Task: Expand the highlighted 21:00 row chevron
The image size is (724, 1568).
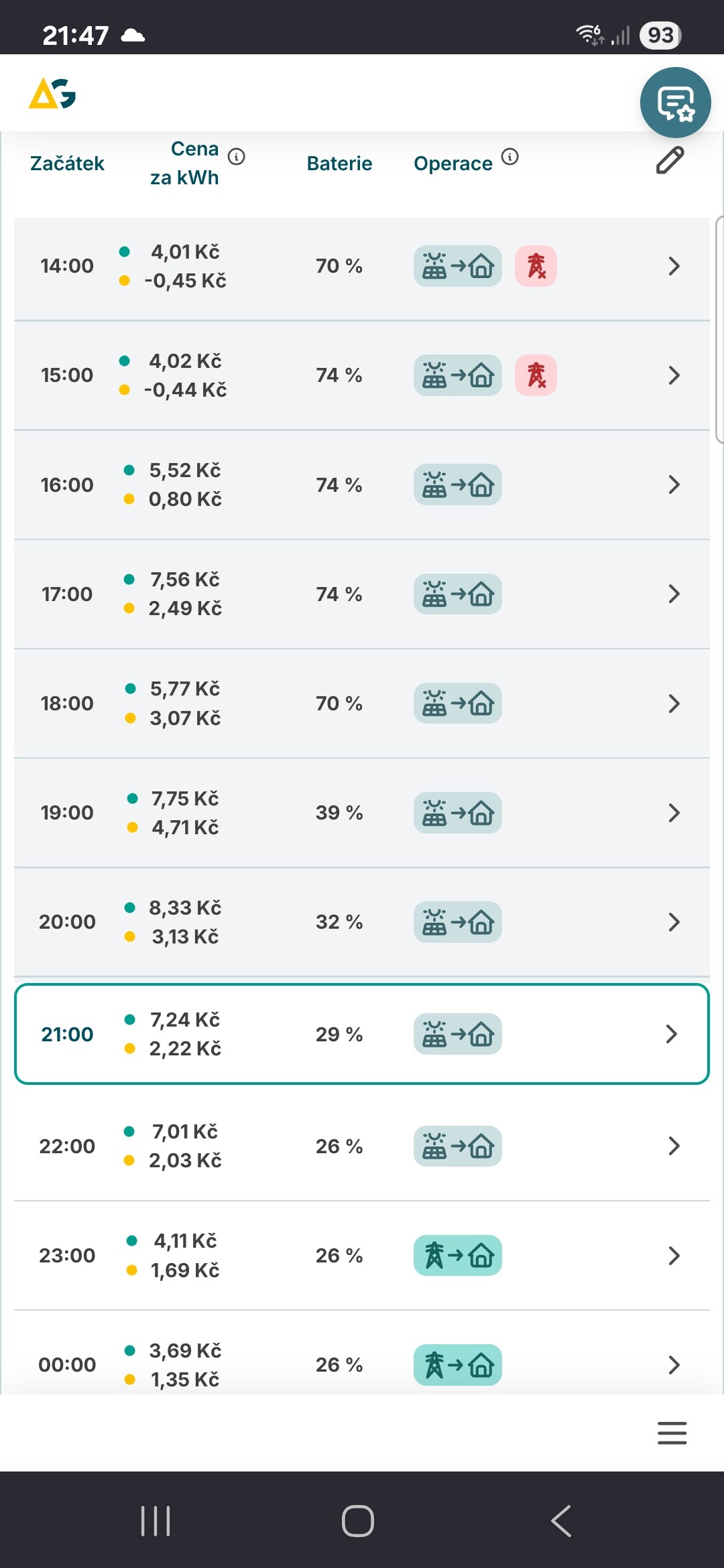Action: [x=672, y=1034]
